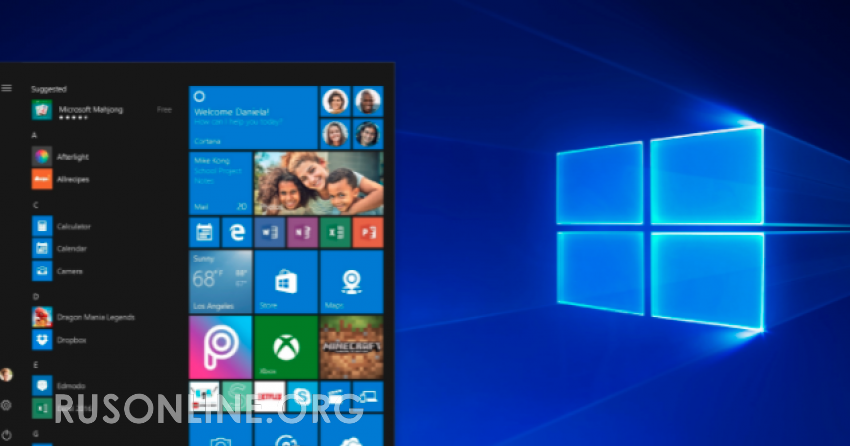
Task: Expand the Start menu hamburger navigation
Action: coord(7,88)
